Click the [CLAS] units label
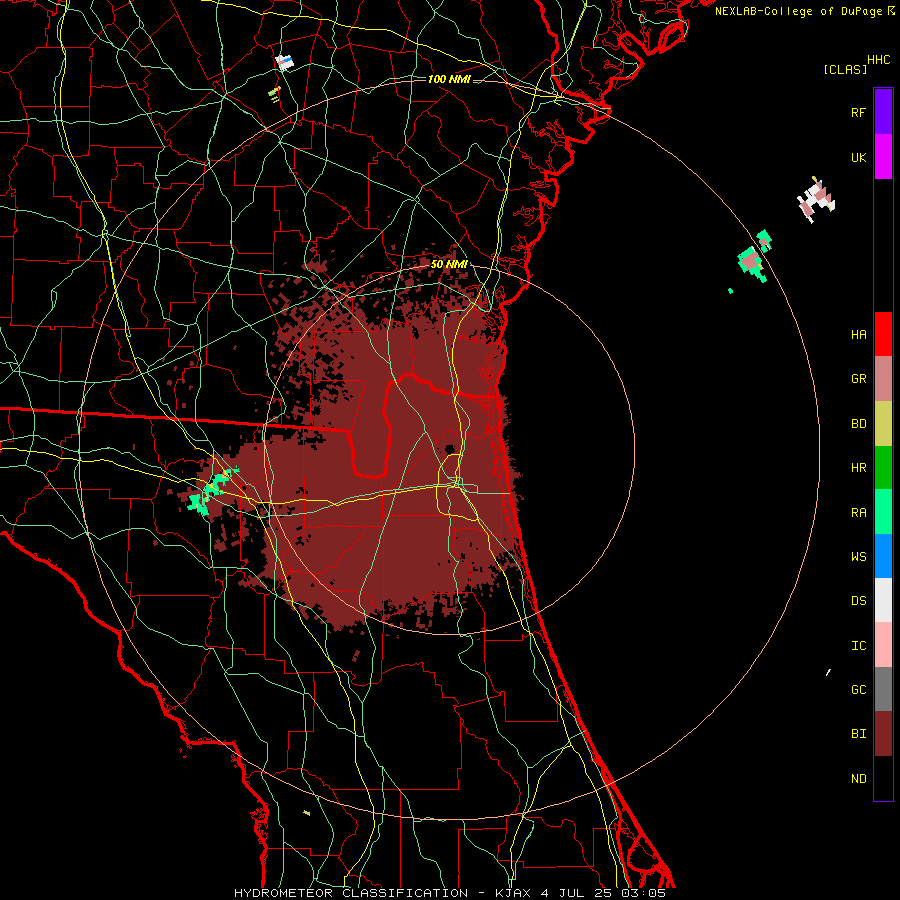The height and width of the screenshot is (900, 900). point(845,69)
